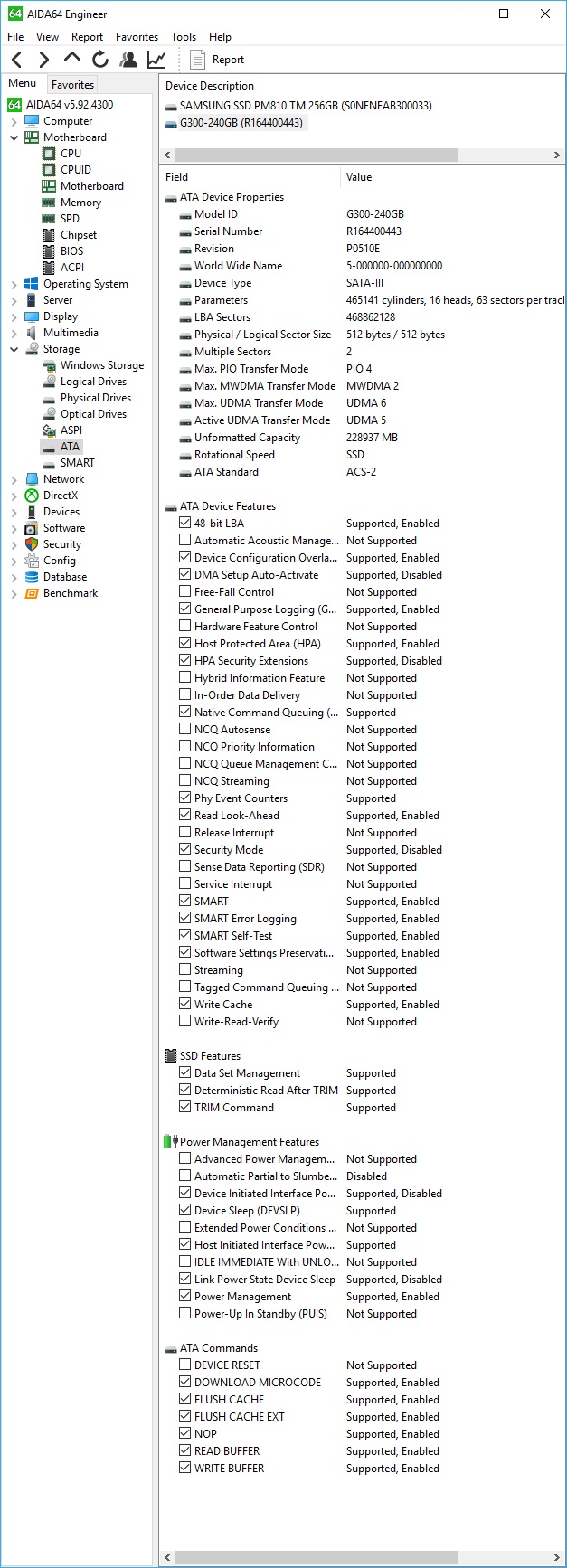Open the View menu
Screen dimensions: 567x1568
pyautogui.click(x=47, y=37)
